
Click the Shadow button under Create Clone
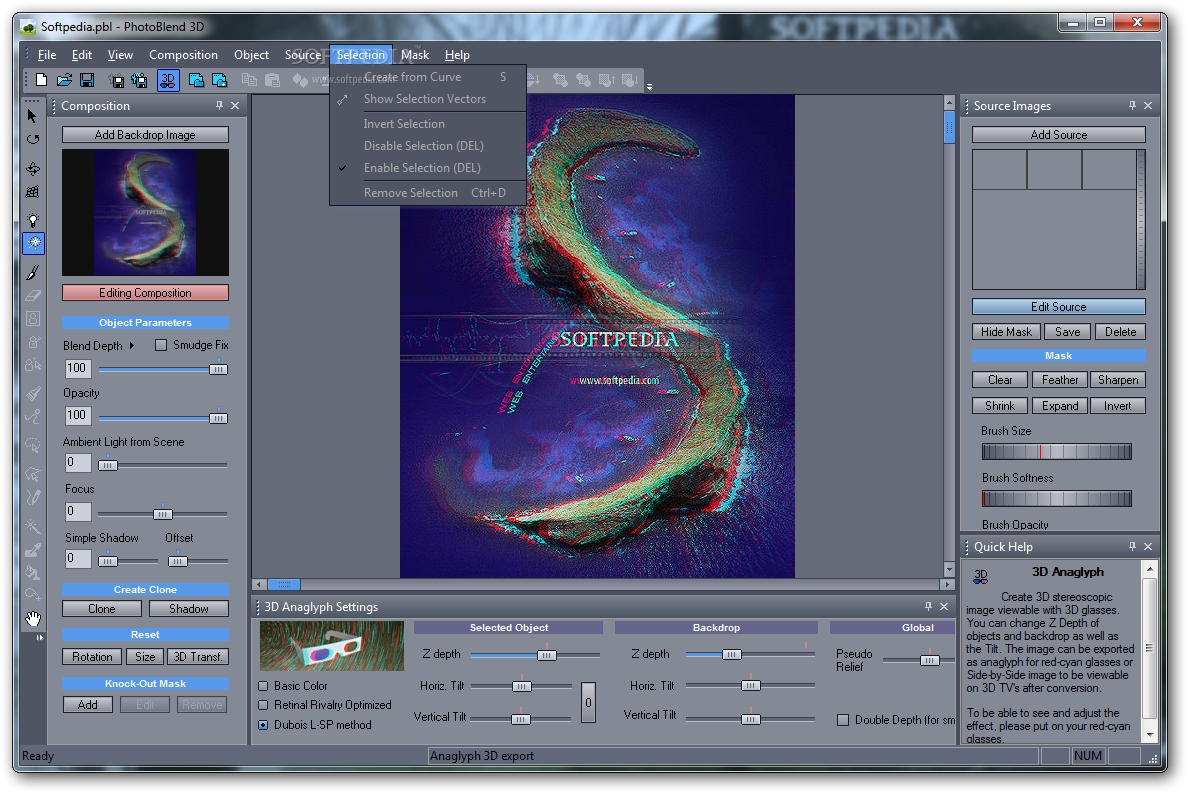tap(189, 608)
